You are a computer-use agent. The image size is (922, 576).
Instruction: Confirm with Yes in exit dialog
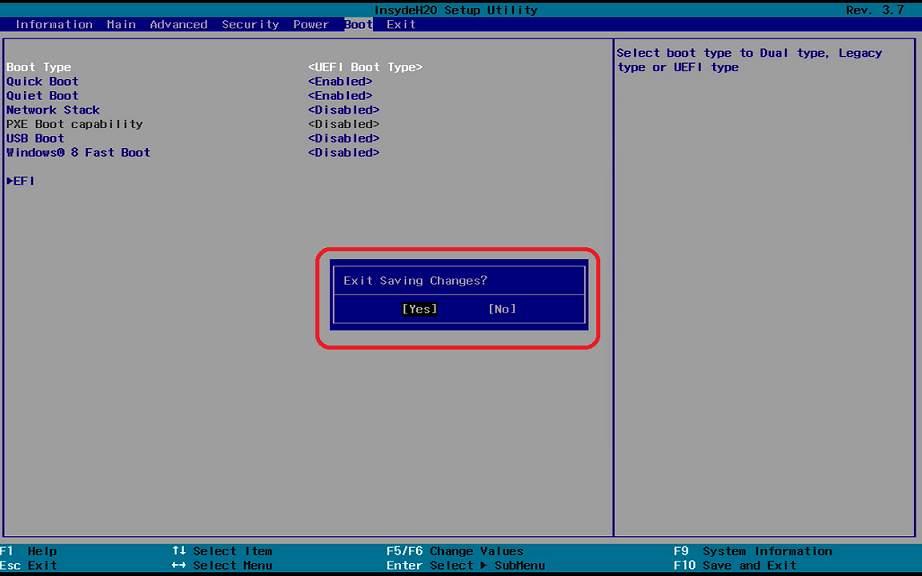tap(419, 309)
